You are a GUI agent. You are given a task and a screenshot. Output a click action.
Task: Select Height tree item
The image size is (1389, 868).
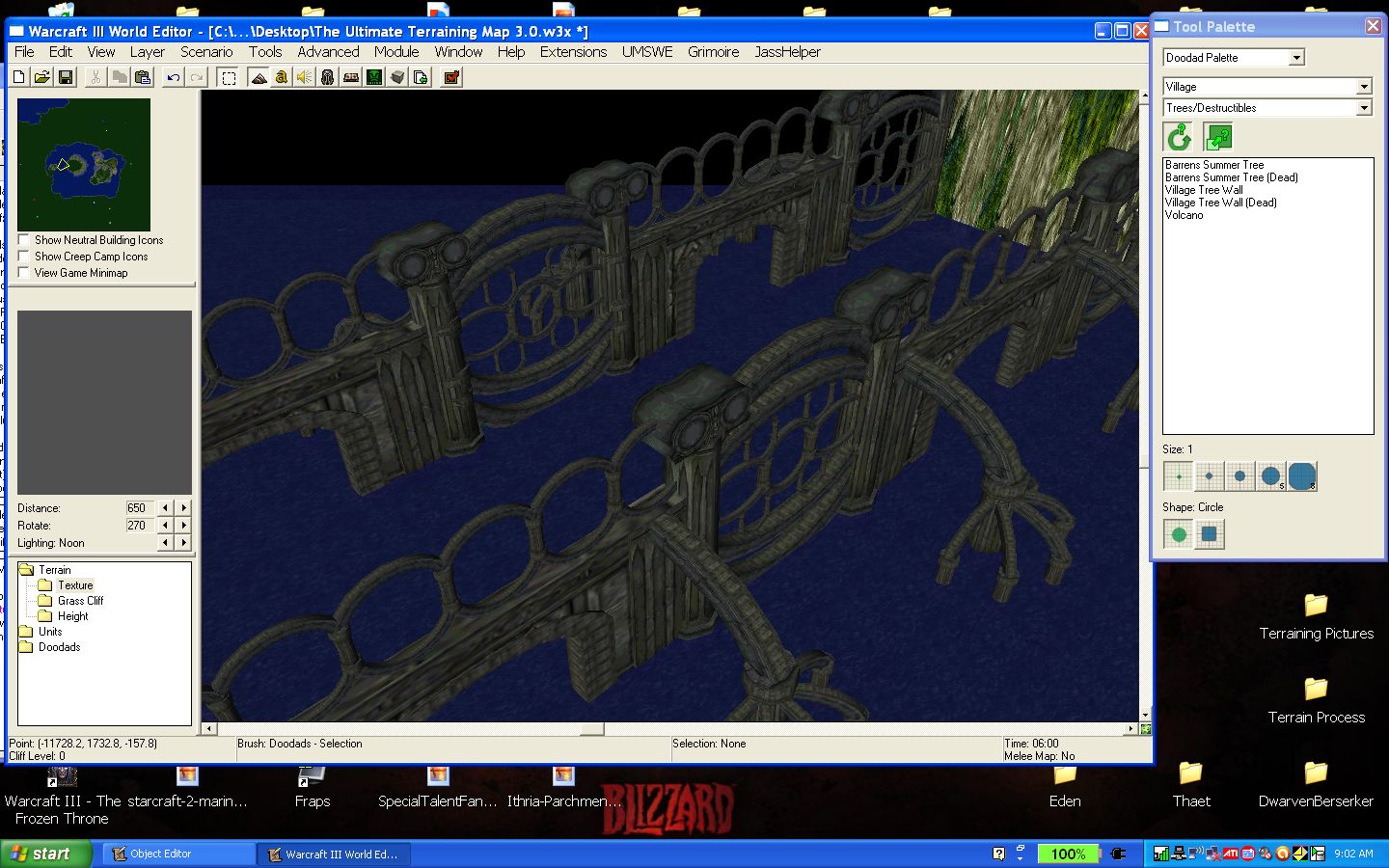coord(72,616)
